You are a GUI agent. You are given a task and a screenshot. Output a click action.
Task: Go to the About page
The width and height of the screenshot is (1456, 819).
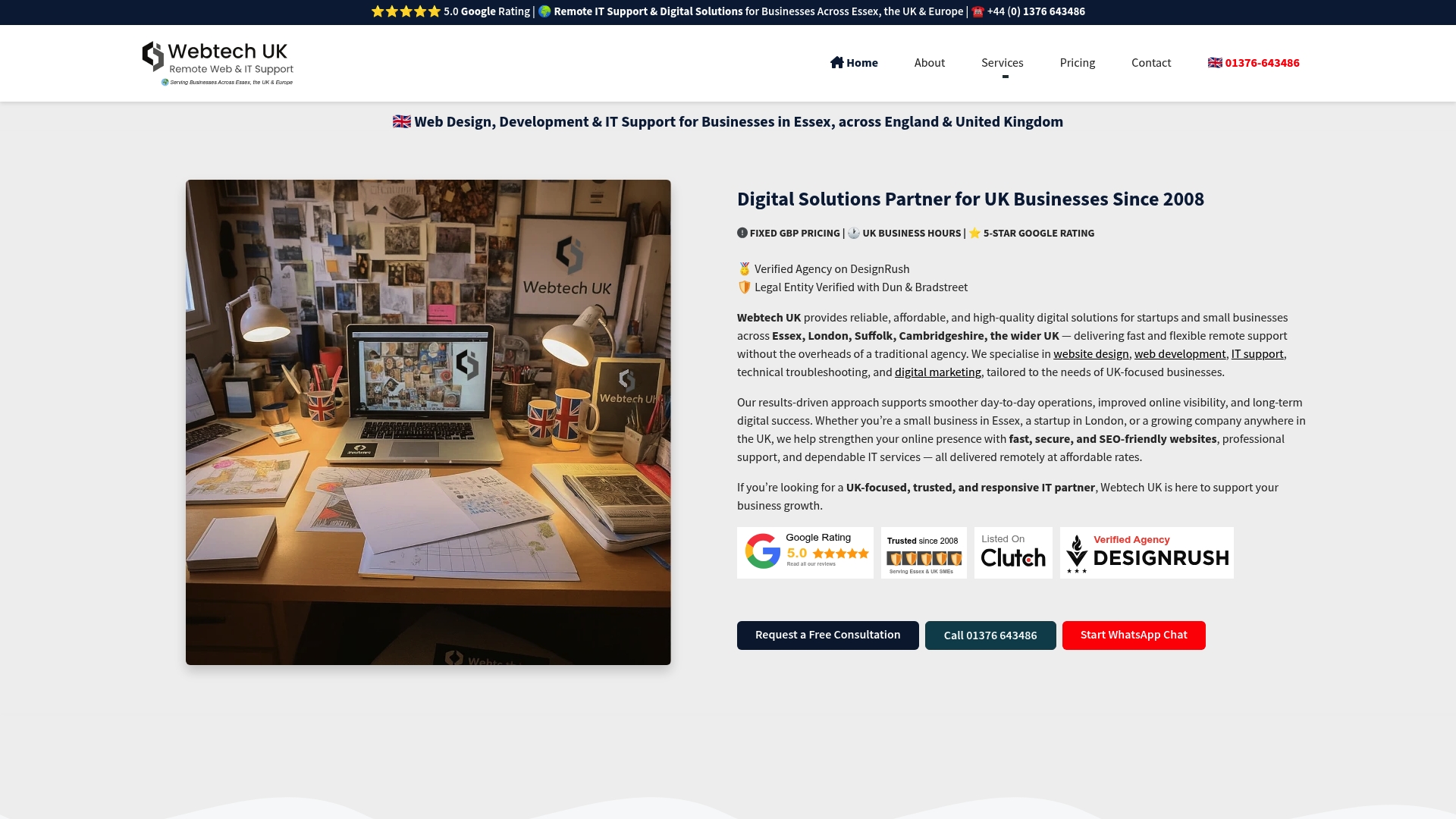[x=930, y=63]
